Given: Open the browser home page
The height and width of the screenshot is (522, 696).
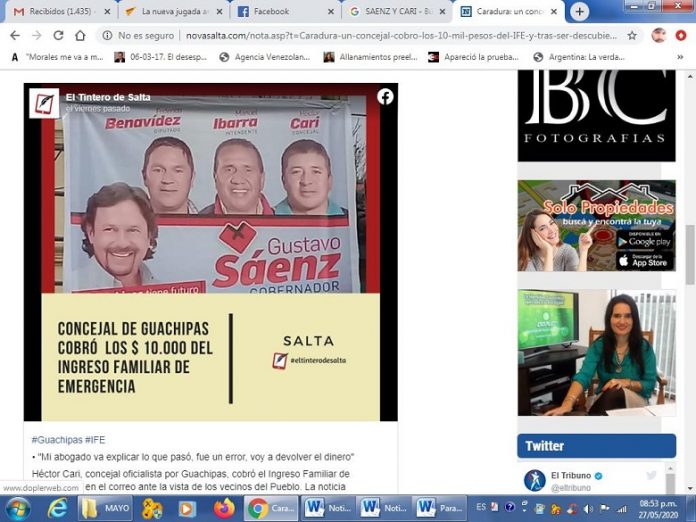Looking at the screenshot, I should point(80,36).
